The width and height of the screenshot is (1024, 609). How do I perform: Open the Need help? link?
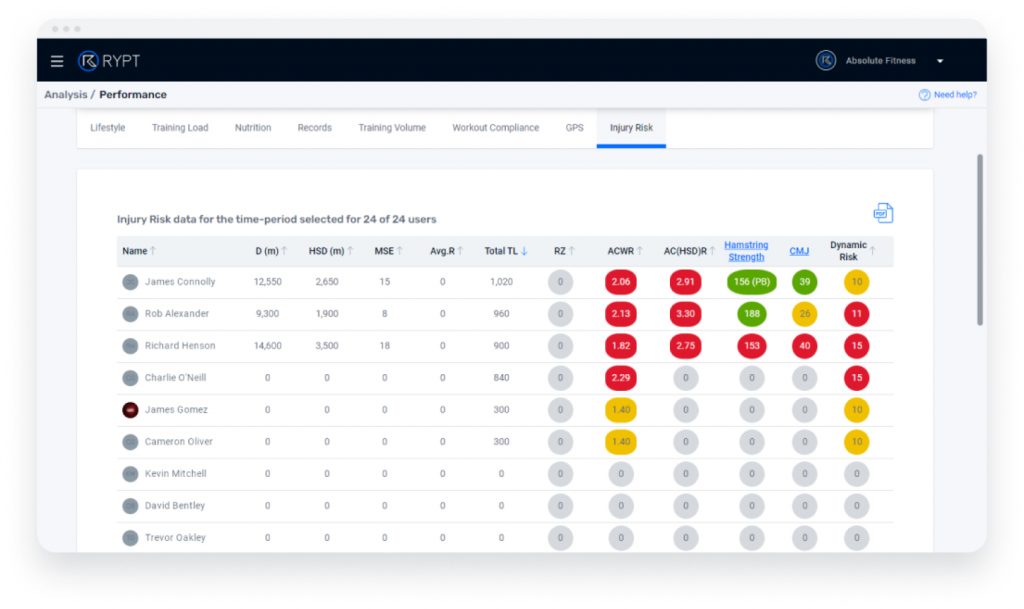[948, 95]
